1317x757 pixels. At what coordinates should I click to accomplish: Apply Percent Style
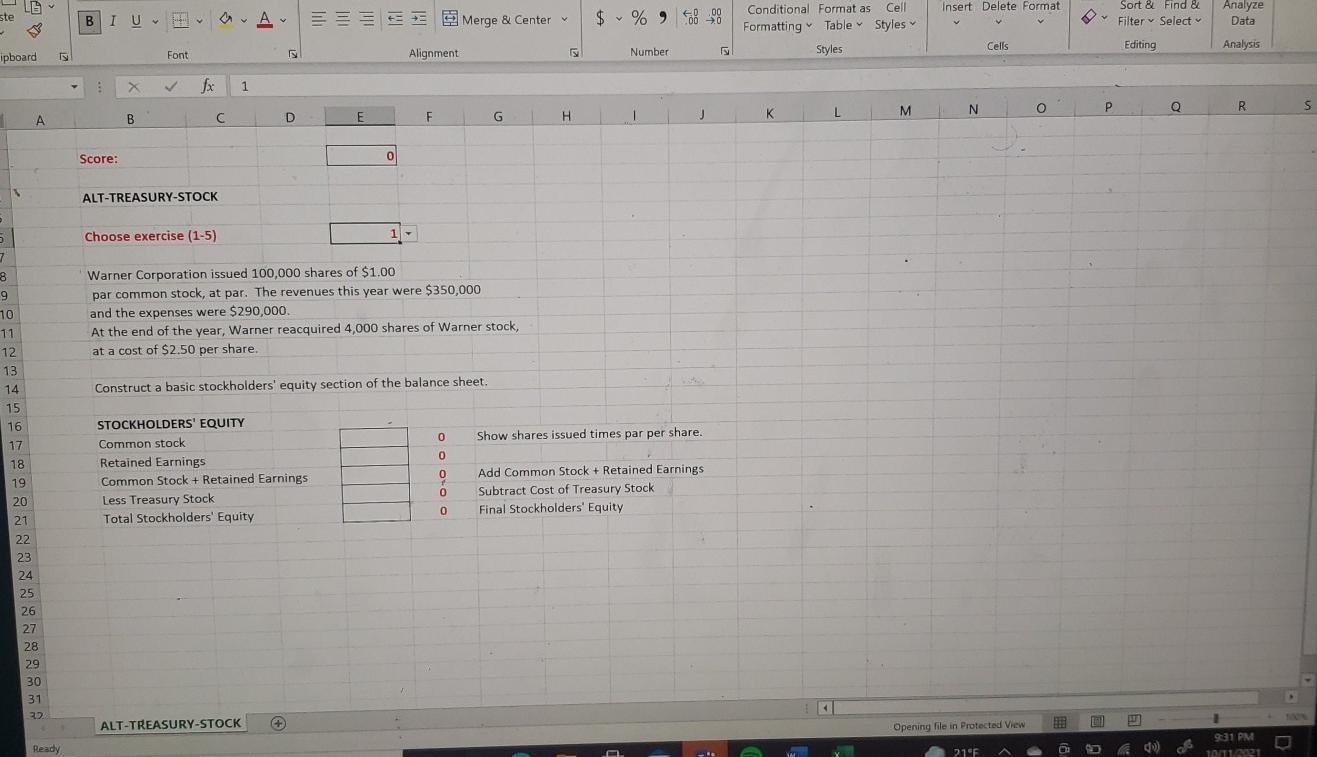click(638, 19)
